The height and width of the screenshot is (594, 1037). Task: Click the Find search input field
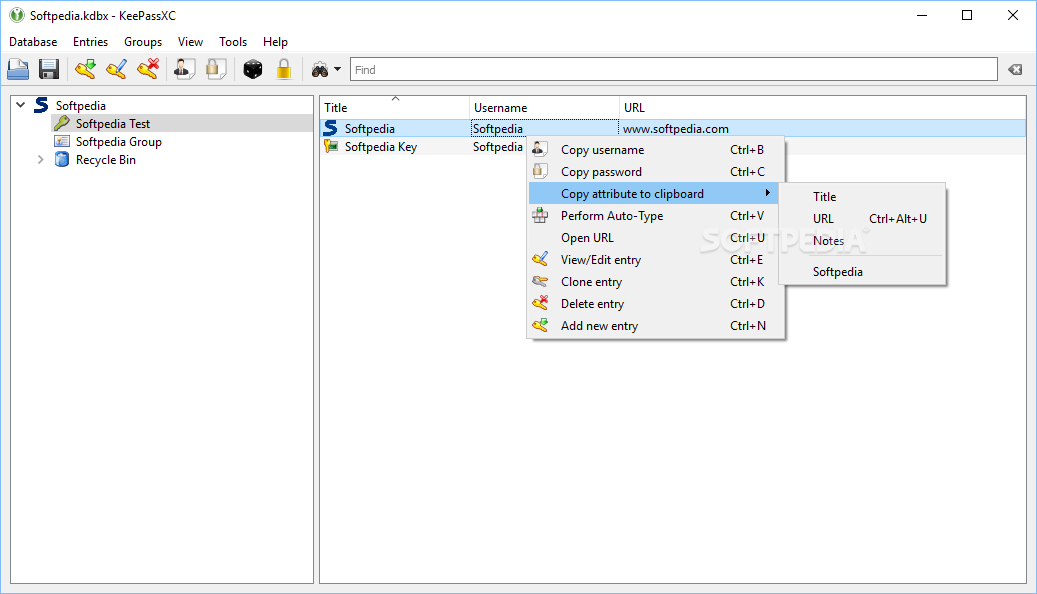tap(673, 69)
